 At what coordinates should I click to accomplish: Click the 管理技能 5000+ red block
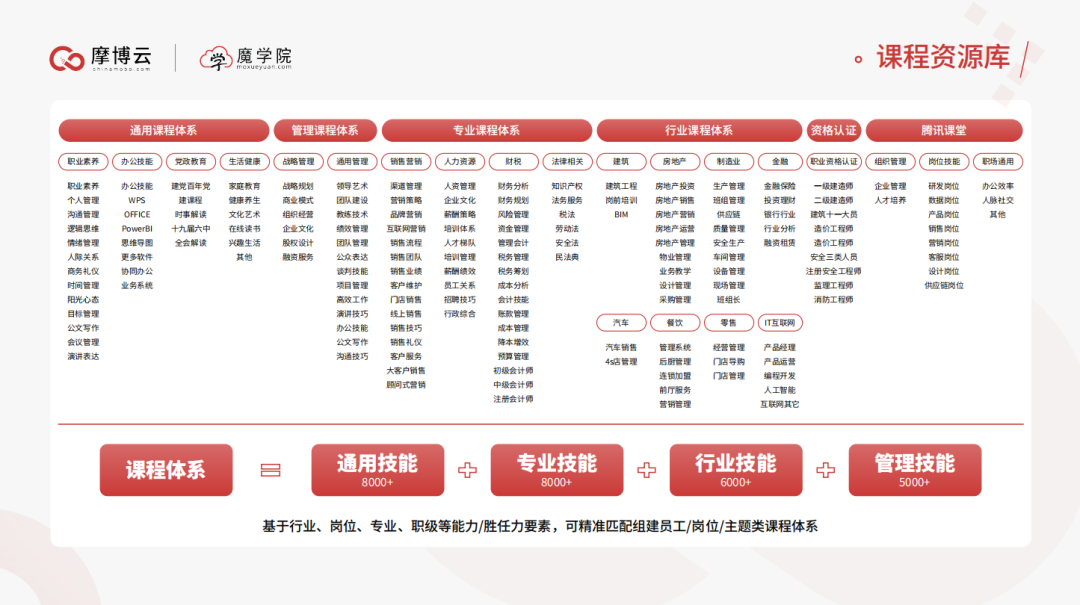click(x=914, y=470)
